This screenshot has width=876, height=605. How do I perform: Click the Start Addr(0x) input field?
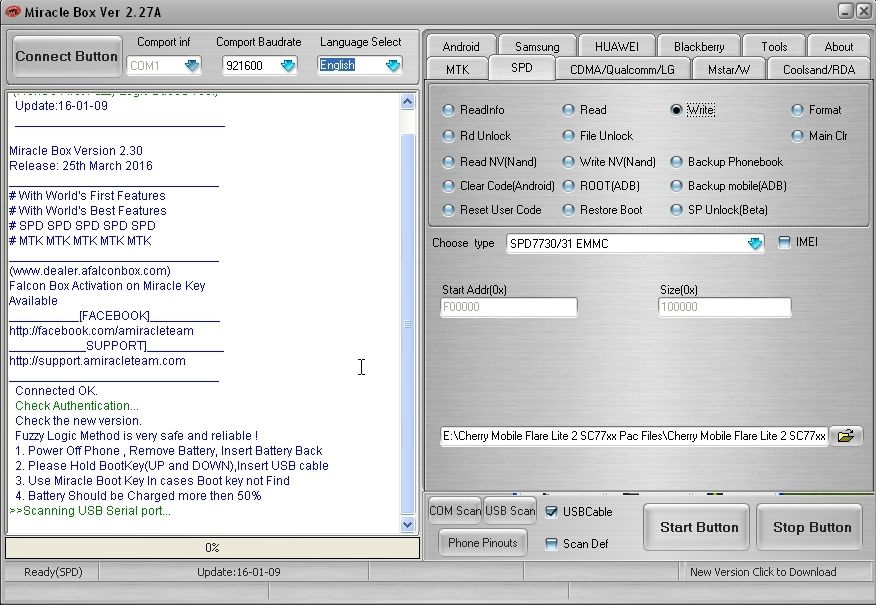point(508,307)
